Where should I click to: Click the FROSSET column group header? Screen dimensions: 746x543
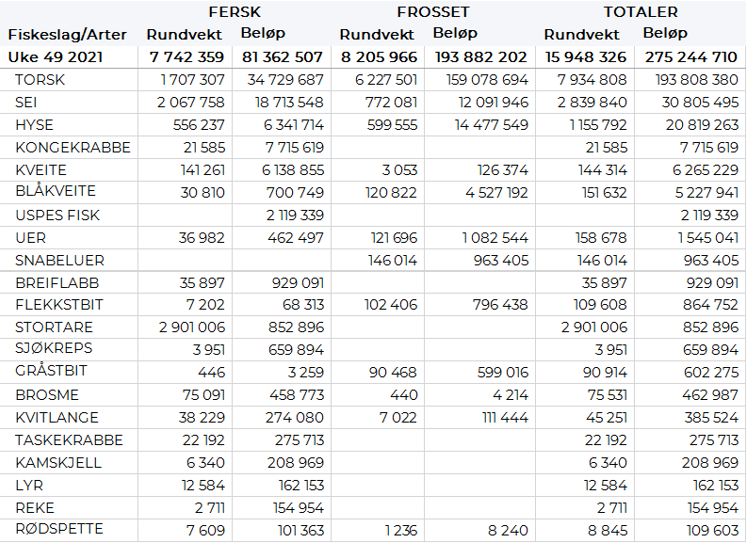tap(432, 12)
